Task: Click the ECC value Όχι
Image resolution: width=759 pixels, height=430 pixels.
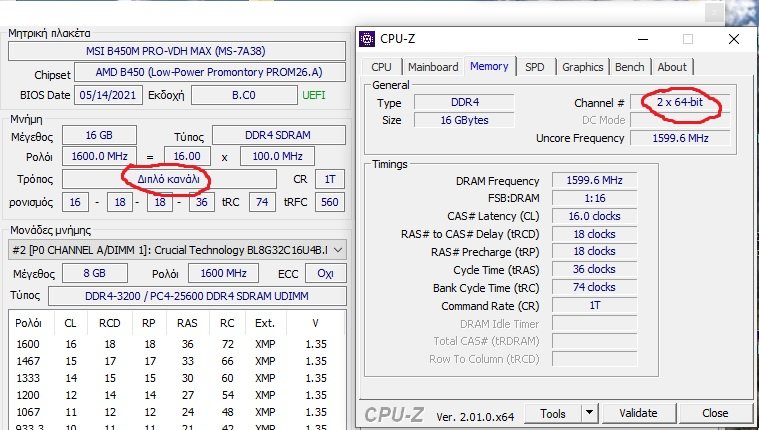Action: pyautogui.click(x=325, y=273)
